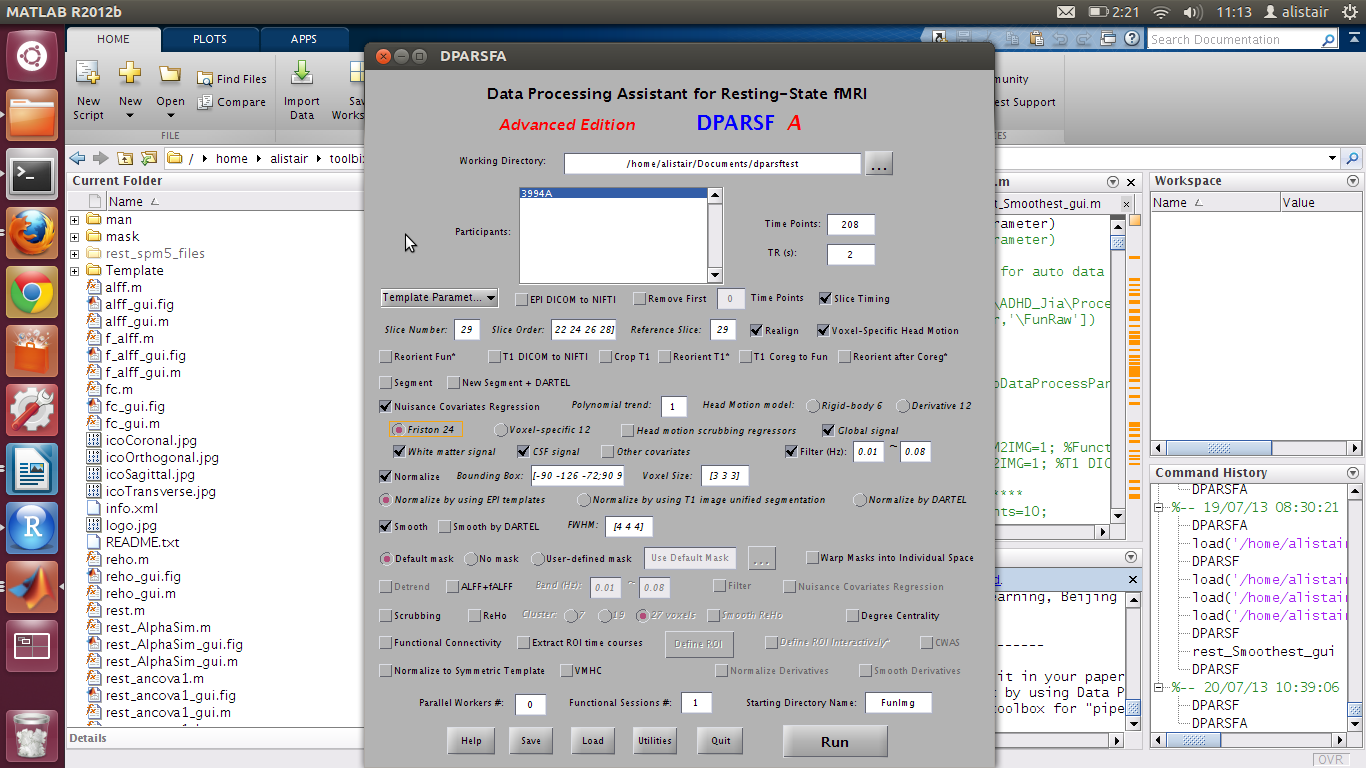Select Normalize by DARTEL radio button
This screenshot has width=1366, height=768.
(860, 499)
